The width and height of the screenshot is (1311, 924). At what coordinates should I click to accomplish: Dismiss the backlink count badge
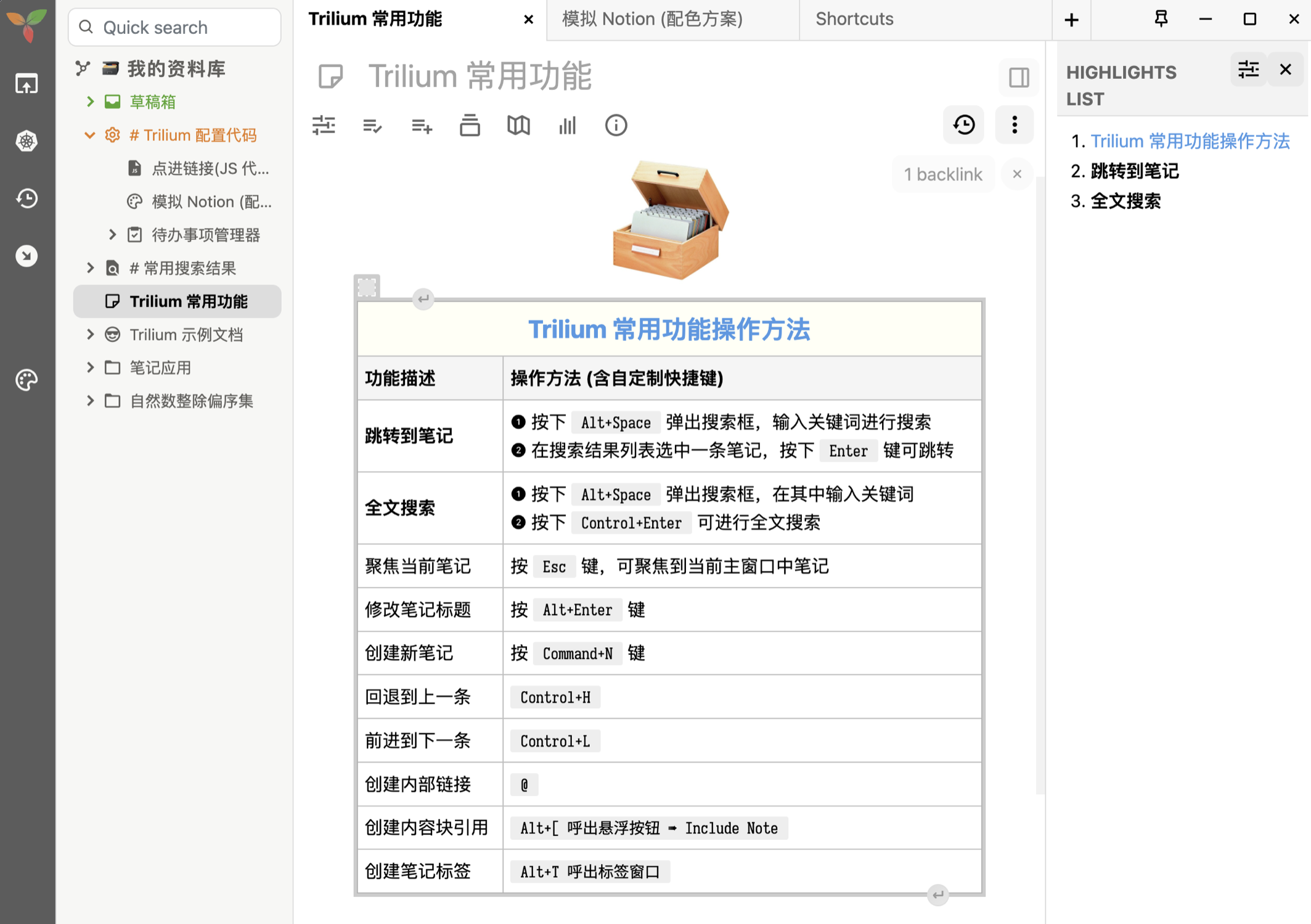(x=1017, y=174)
